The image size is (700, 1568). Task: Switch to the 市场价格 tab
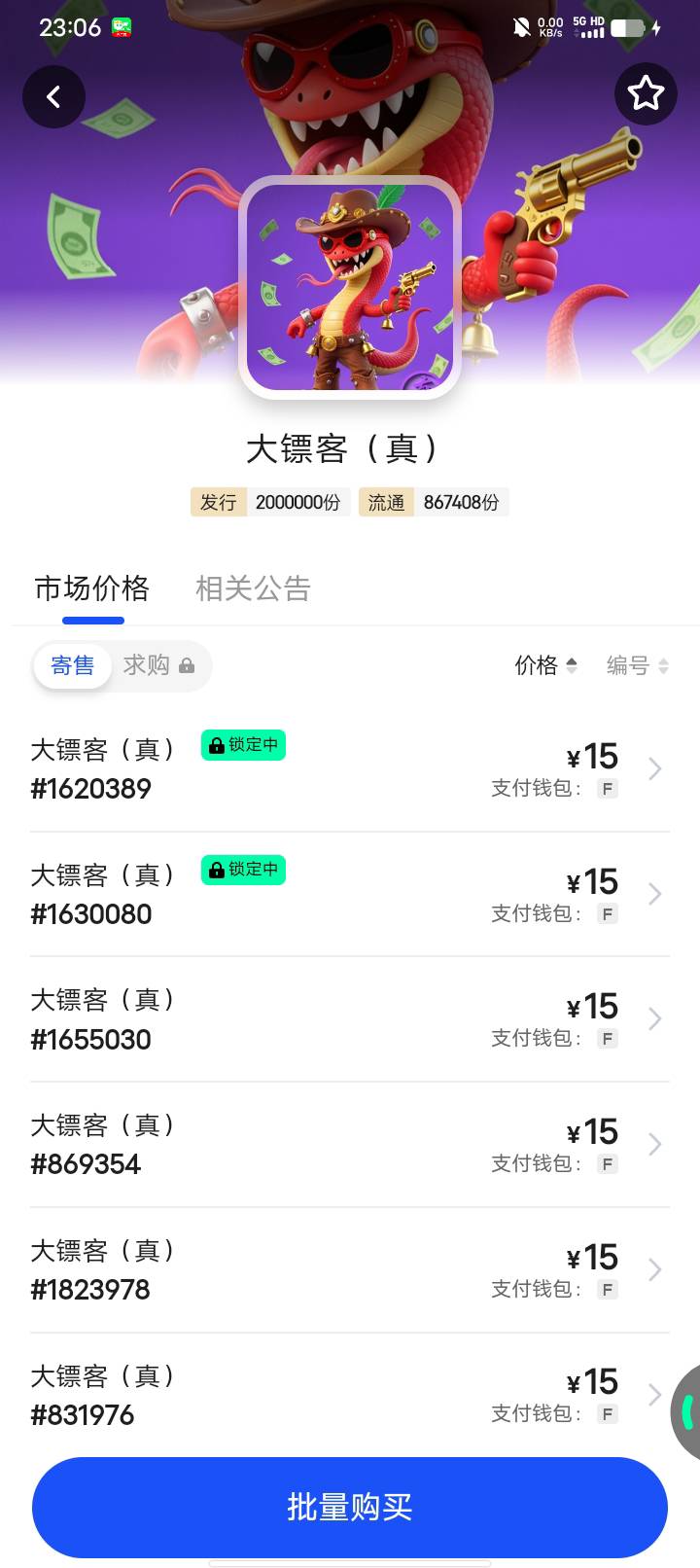[x=92, y=588]
